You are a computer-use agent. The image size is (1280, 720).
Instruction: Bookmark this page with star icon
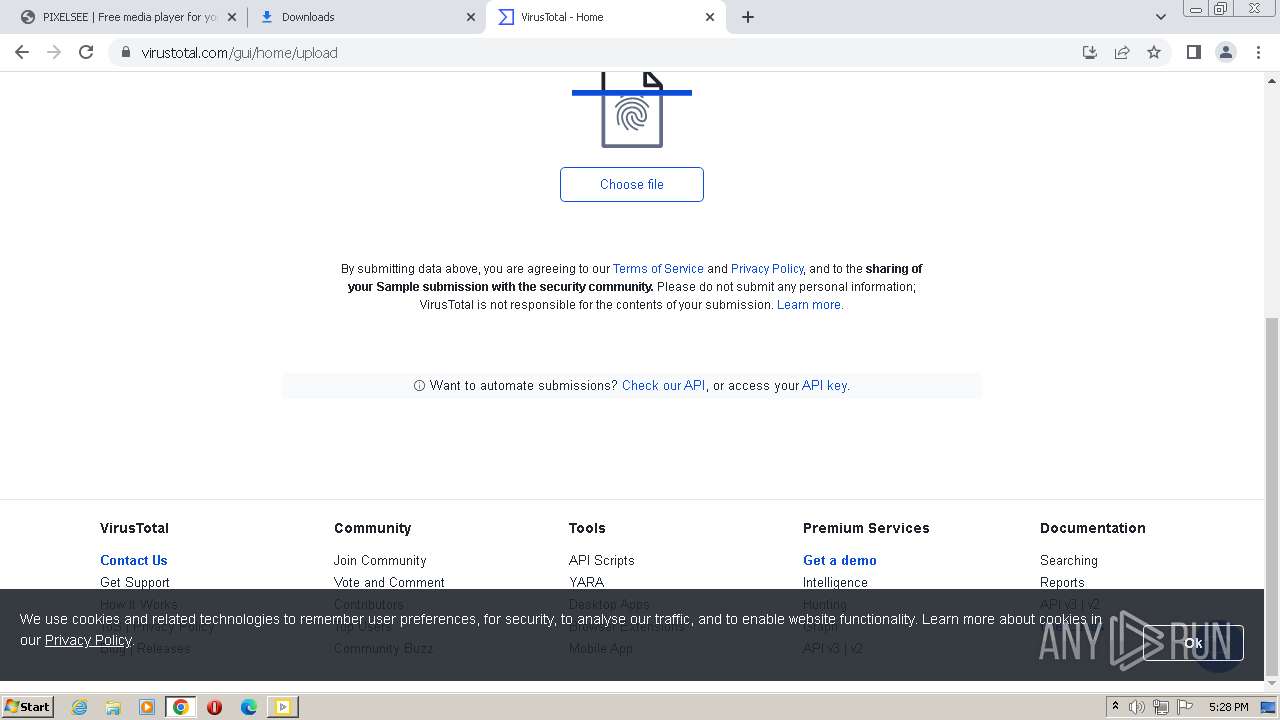pyautogui.click(x=1154, y=52)
